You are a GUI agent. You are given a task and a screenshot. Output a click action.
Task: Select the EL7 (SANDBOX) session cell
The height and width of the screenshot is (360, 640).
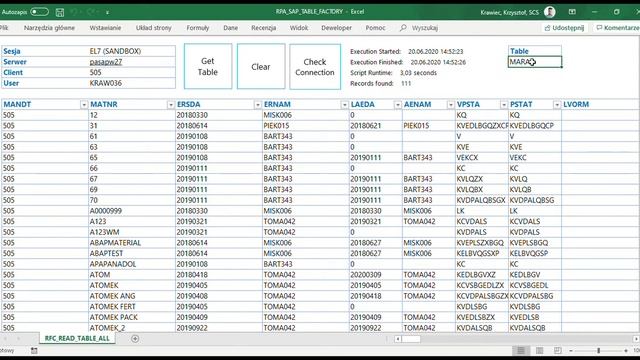click(x=132, y=51)
